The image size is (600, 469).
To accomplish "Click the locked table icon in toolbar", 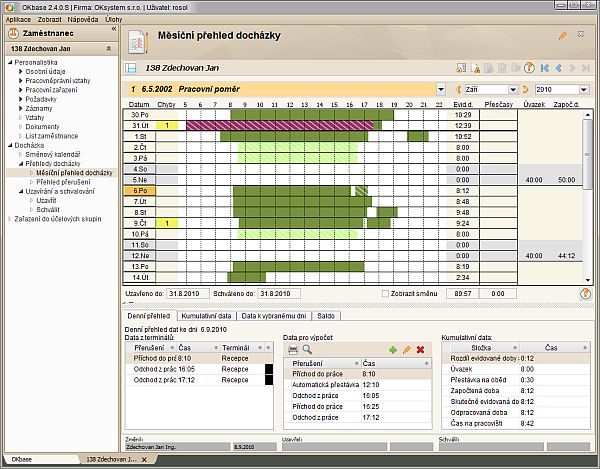I will pyautogui.click(x=461, y=68).
